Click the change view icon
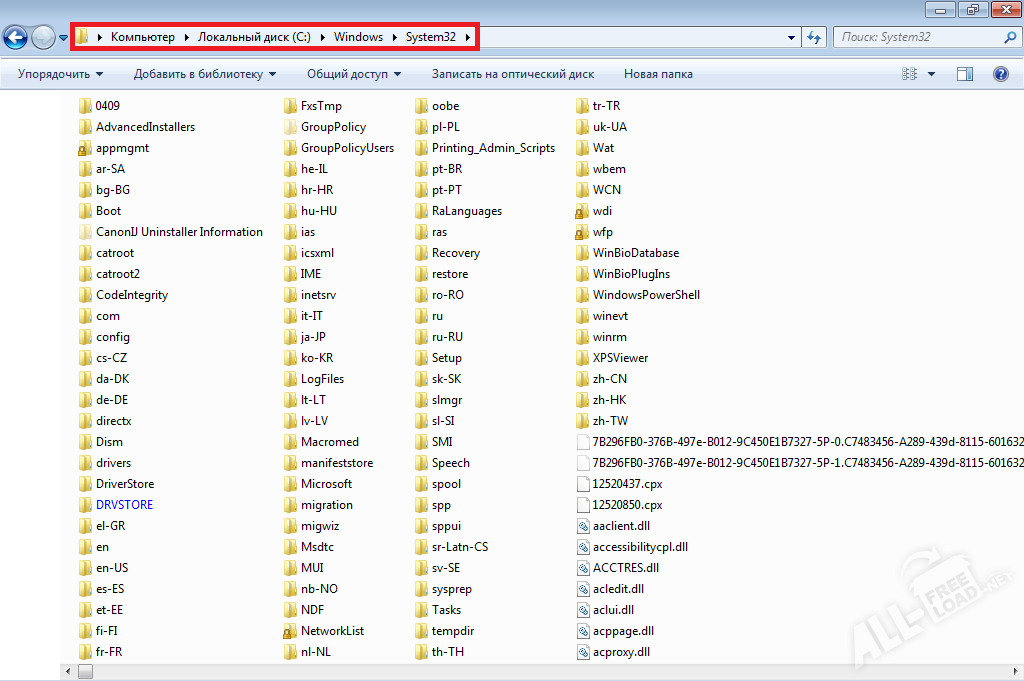The image size is (1024, 681). tap(909, 74)
